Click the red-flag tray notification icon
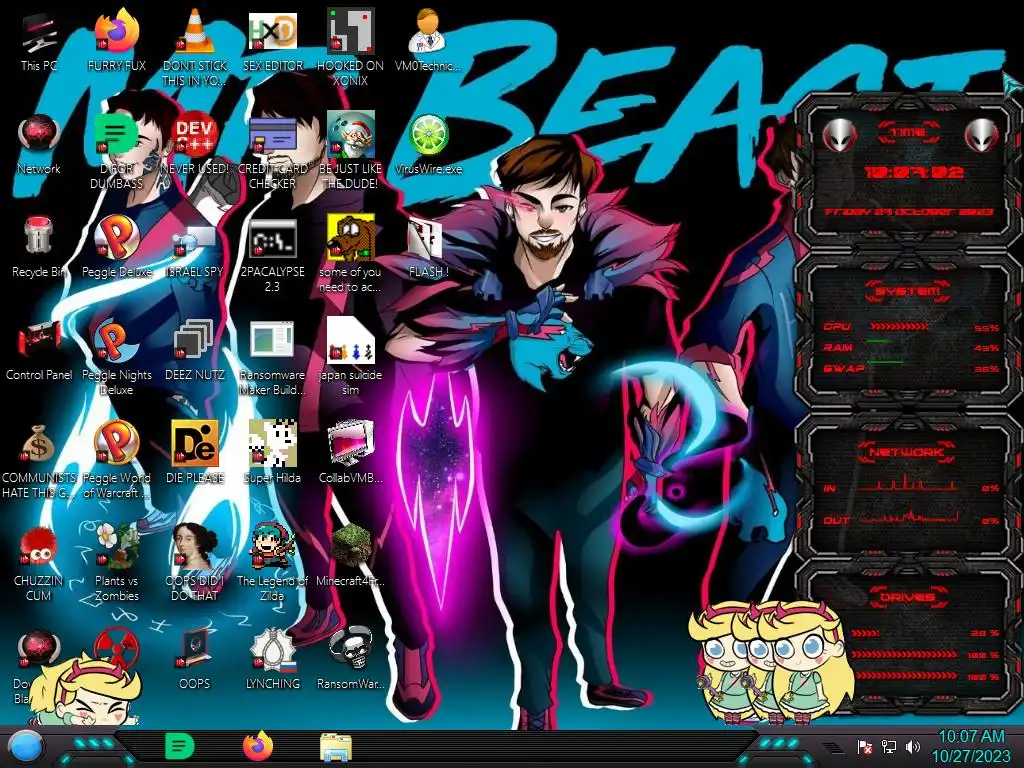 point(864,746)
